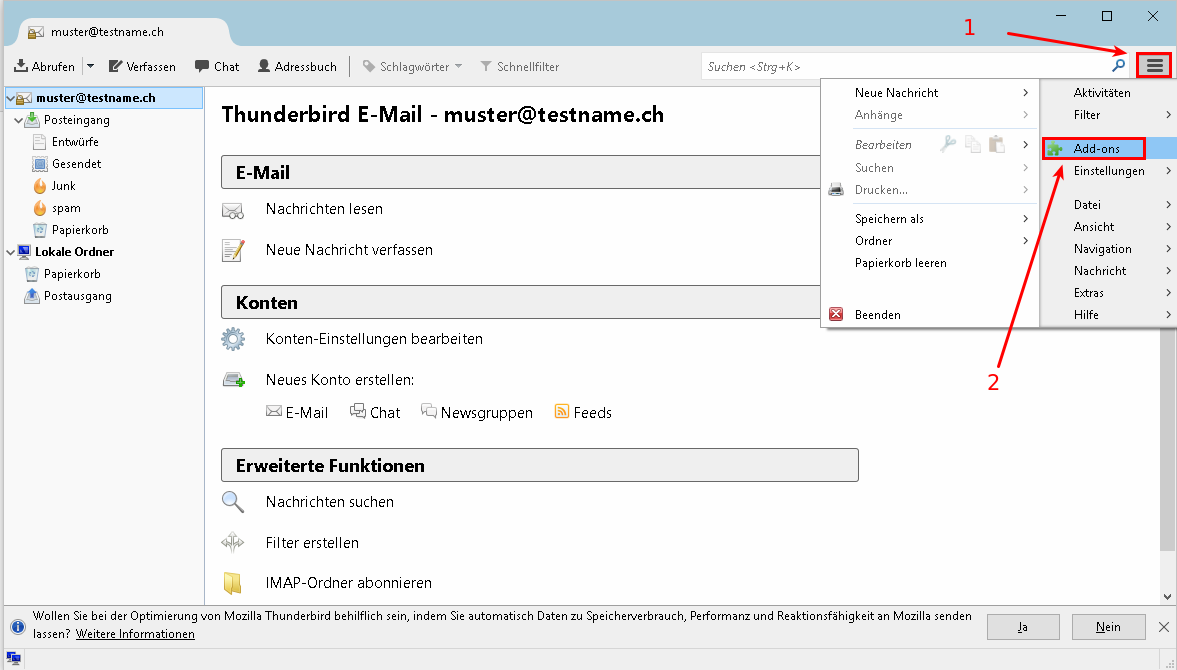This screenshot has height=670, width=1177.
Task: Collapse the Posteingang folder
Action: coord(19,120)
